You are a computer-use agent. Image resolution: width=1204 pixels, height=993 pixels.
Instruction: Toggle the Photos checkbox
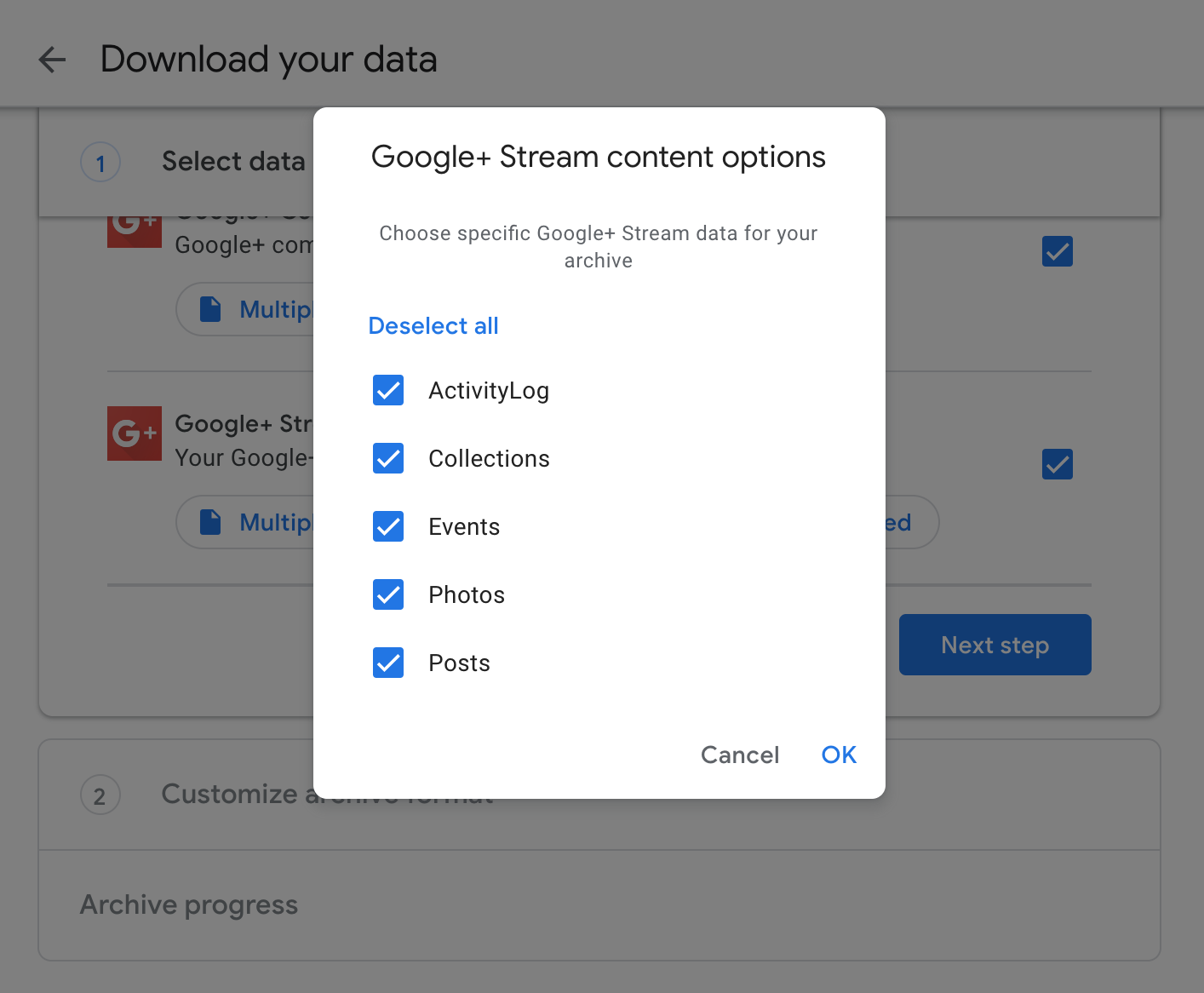[x=388, y=594]
